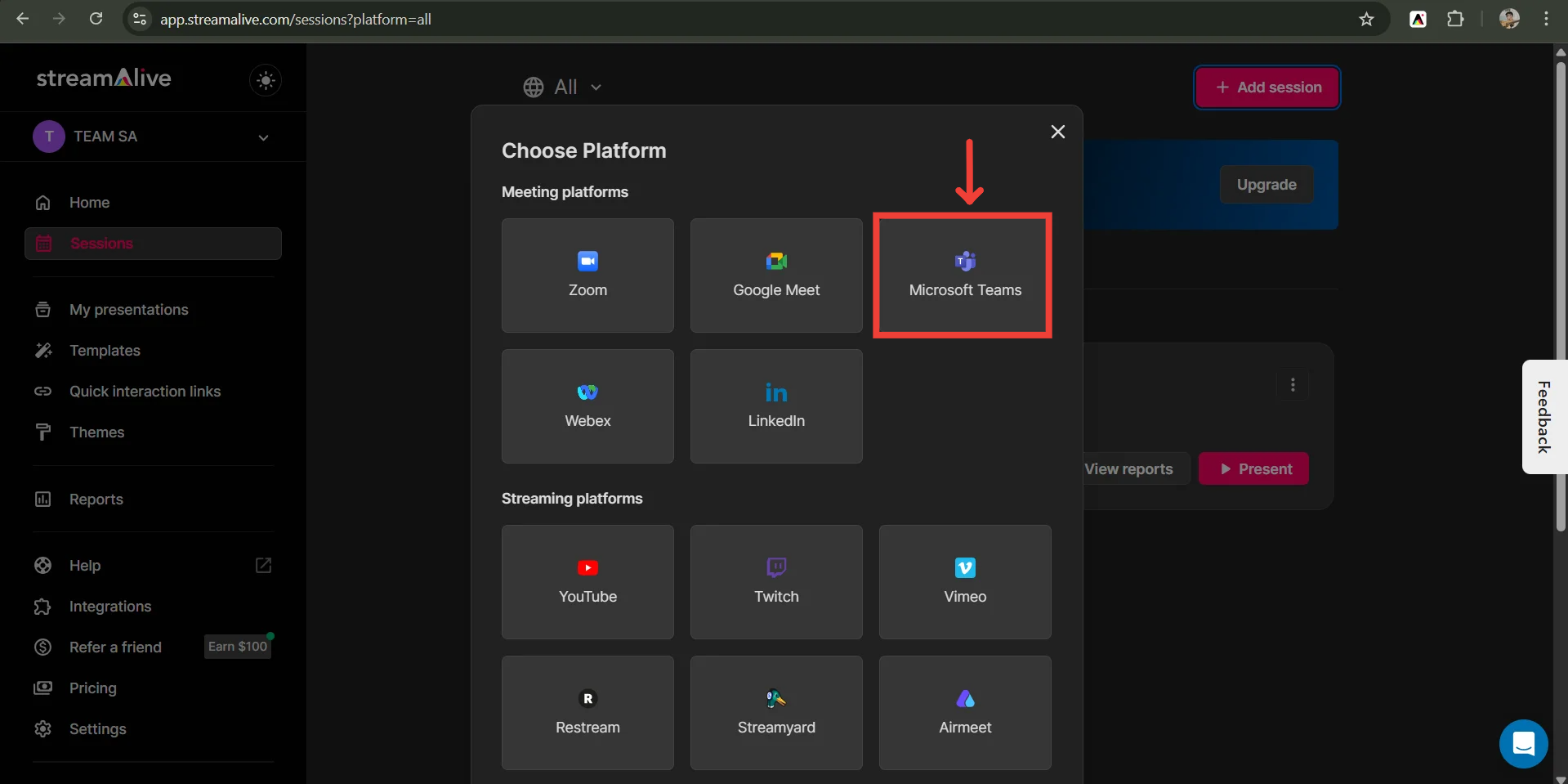View site information icon in address bar

click(140, 19)
